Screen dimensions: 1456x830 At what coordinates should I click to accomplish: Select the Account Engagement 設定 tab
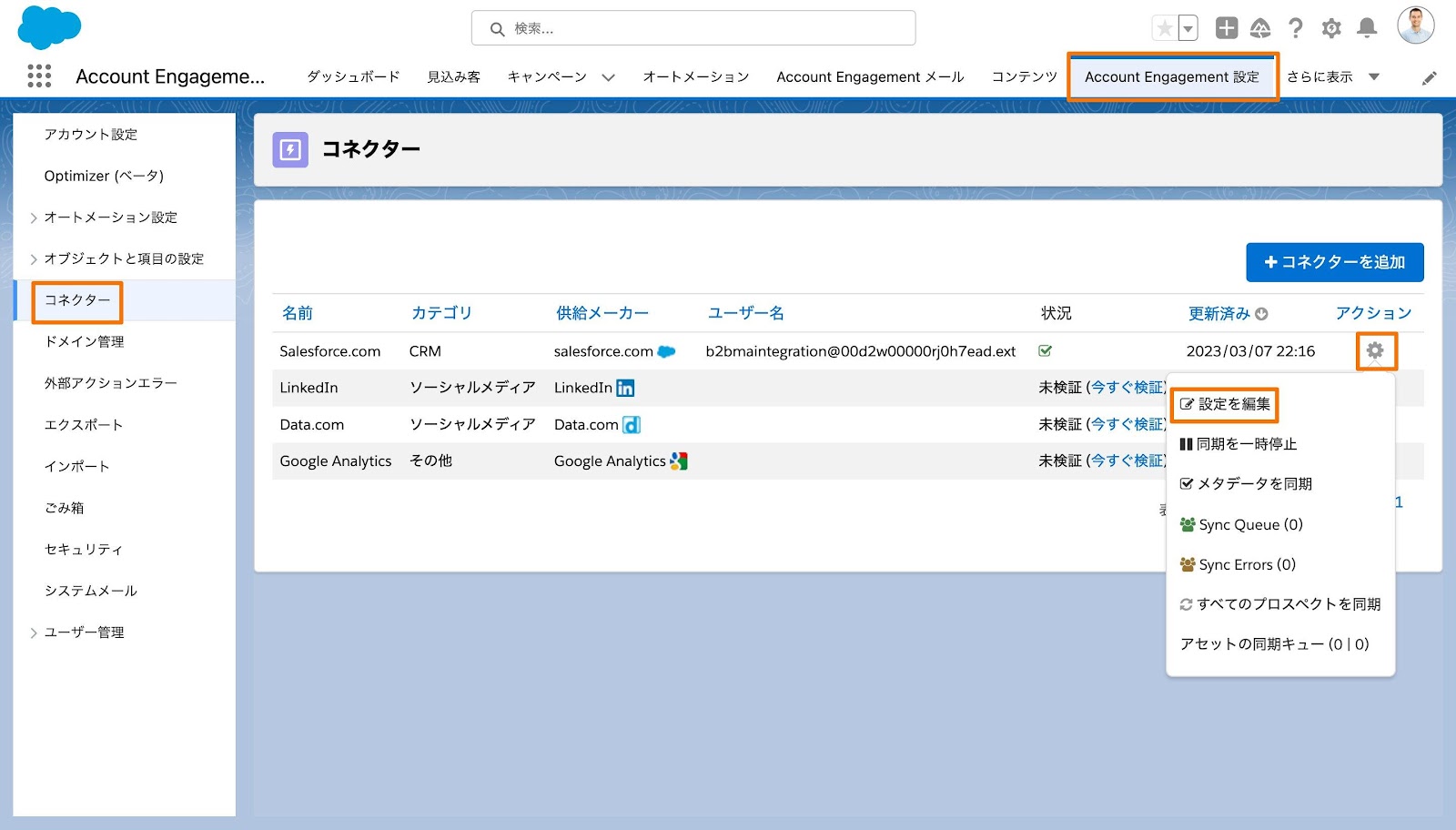coord(1172,77)
